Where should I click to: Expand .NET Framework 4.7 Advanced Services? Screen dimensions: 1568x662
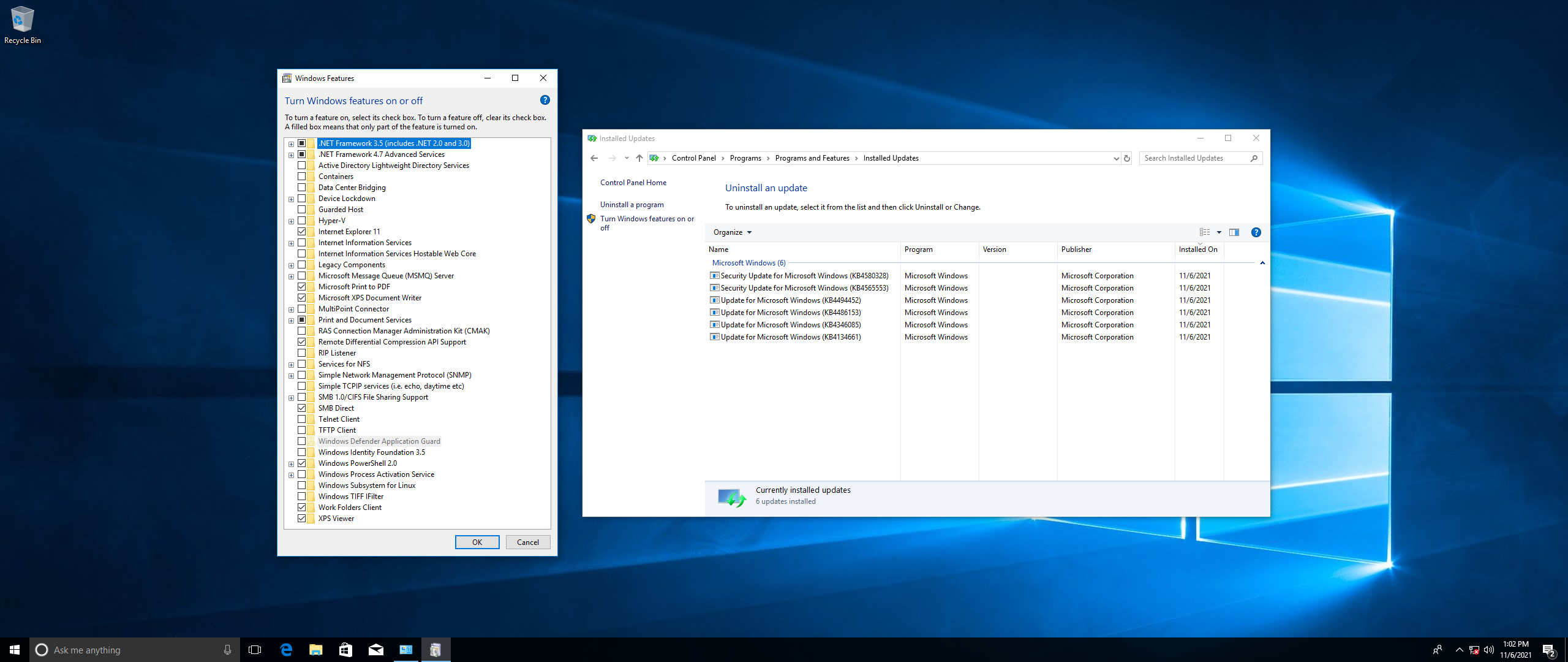coord(292,155)
